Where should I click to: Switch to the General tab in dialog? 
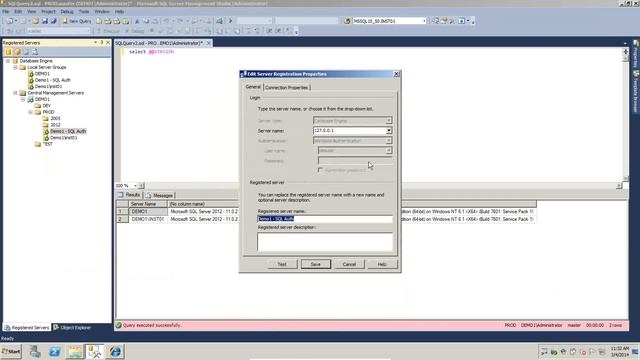(x=253, y=87)
